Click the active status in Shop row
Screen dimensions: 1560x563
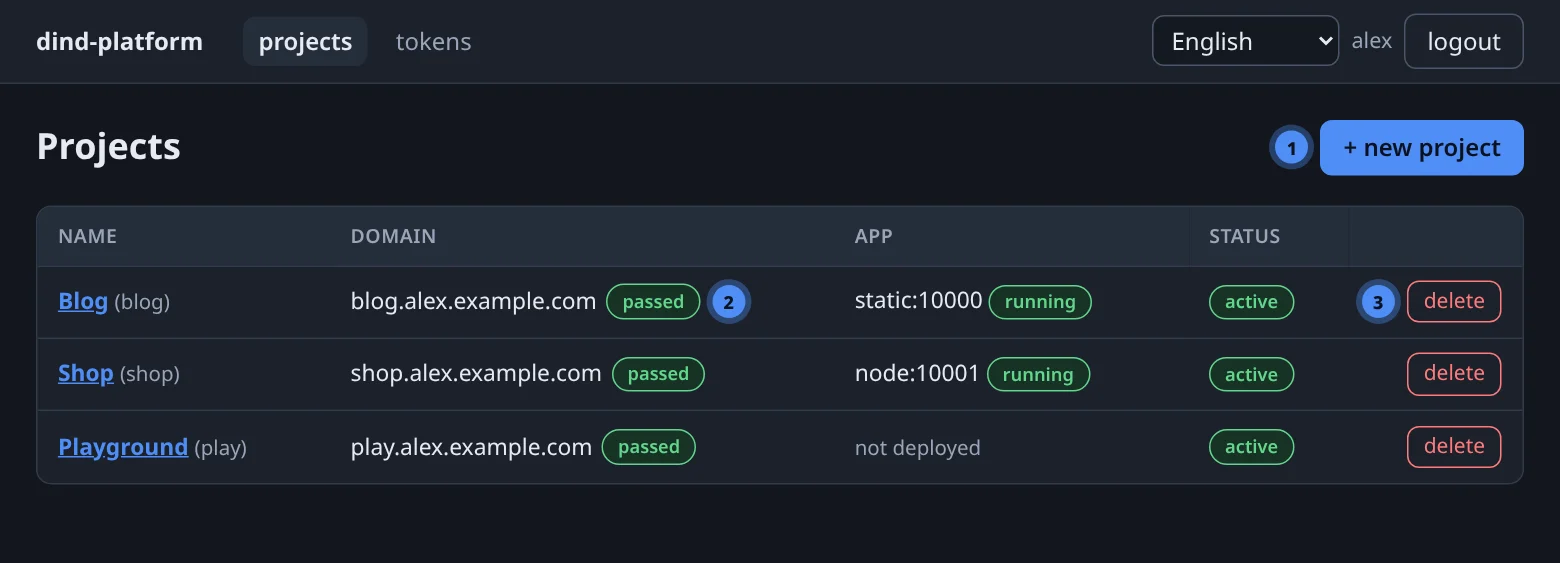(x=1251, y=375)
